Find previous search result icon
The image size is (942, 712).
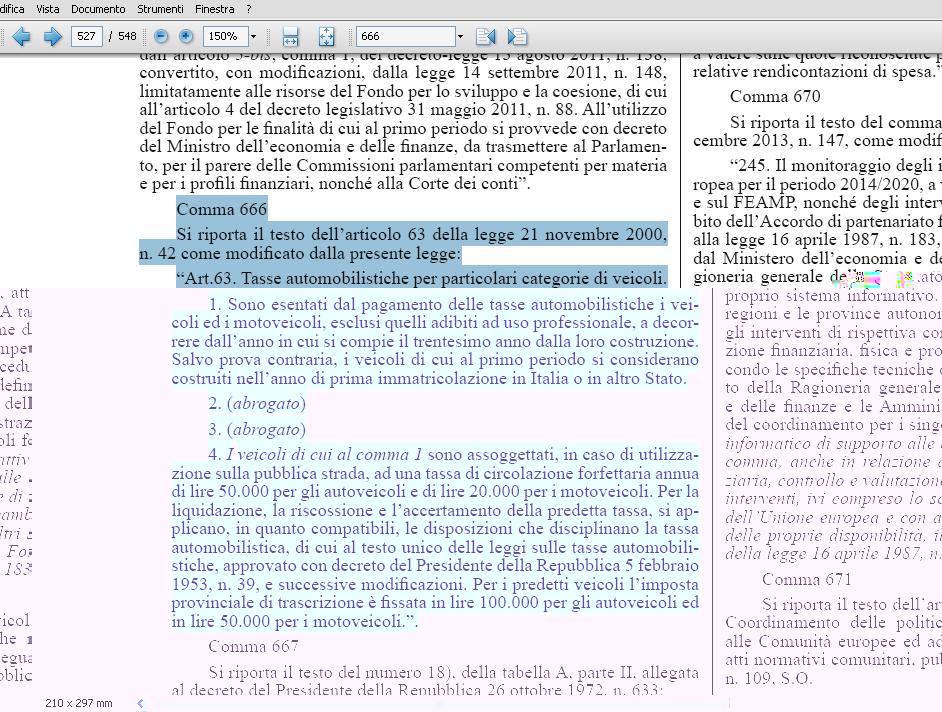(485, 37)
